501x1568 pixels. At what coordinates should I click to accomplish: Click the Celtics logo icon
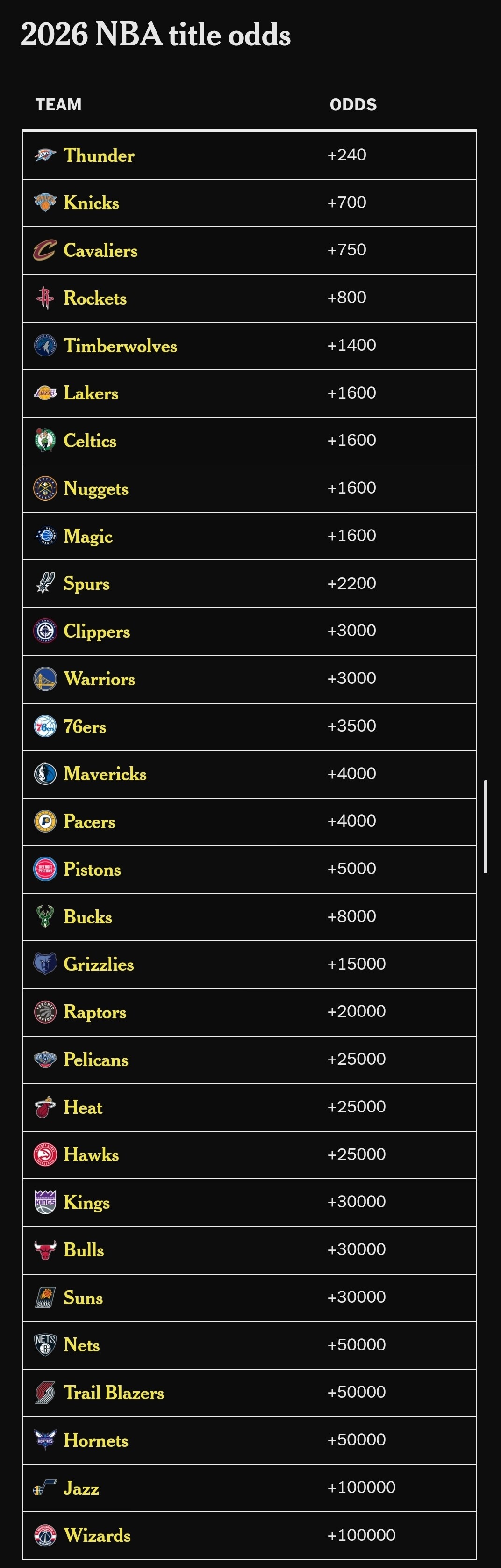[45, 441]
